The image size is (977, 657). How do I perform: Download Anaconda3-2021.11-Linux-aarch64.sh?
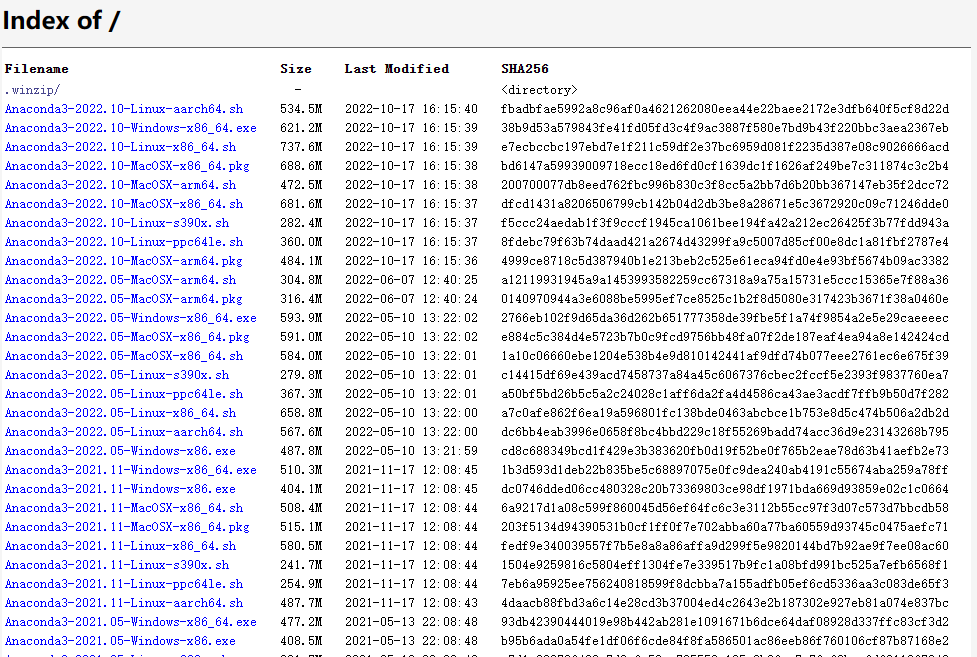click(x=124, y=603)
